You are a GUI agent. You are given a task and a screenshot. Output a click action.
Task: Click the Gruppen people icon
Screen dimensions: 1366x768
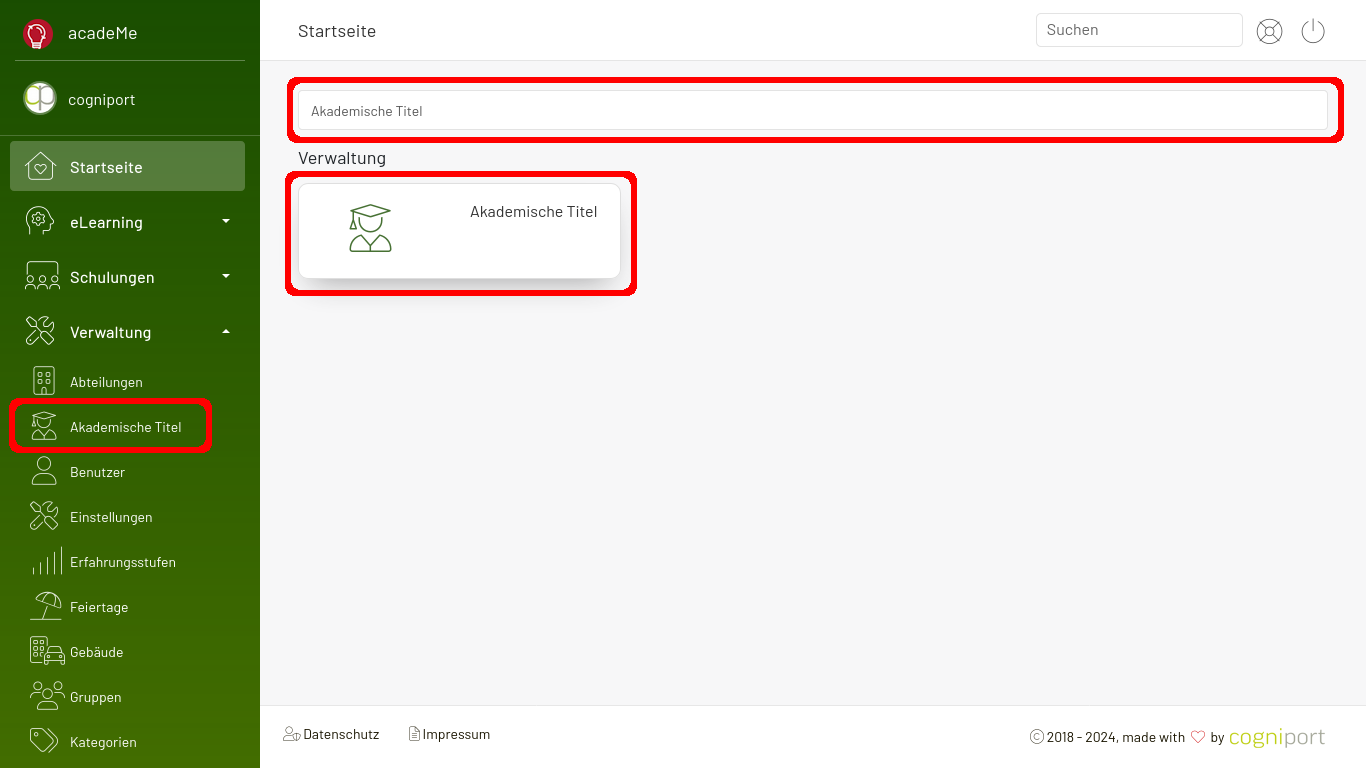click(47, 695)
